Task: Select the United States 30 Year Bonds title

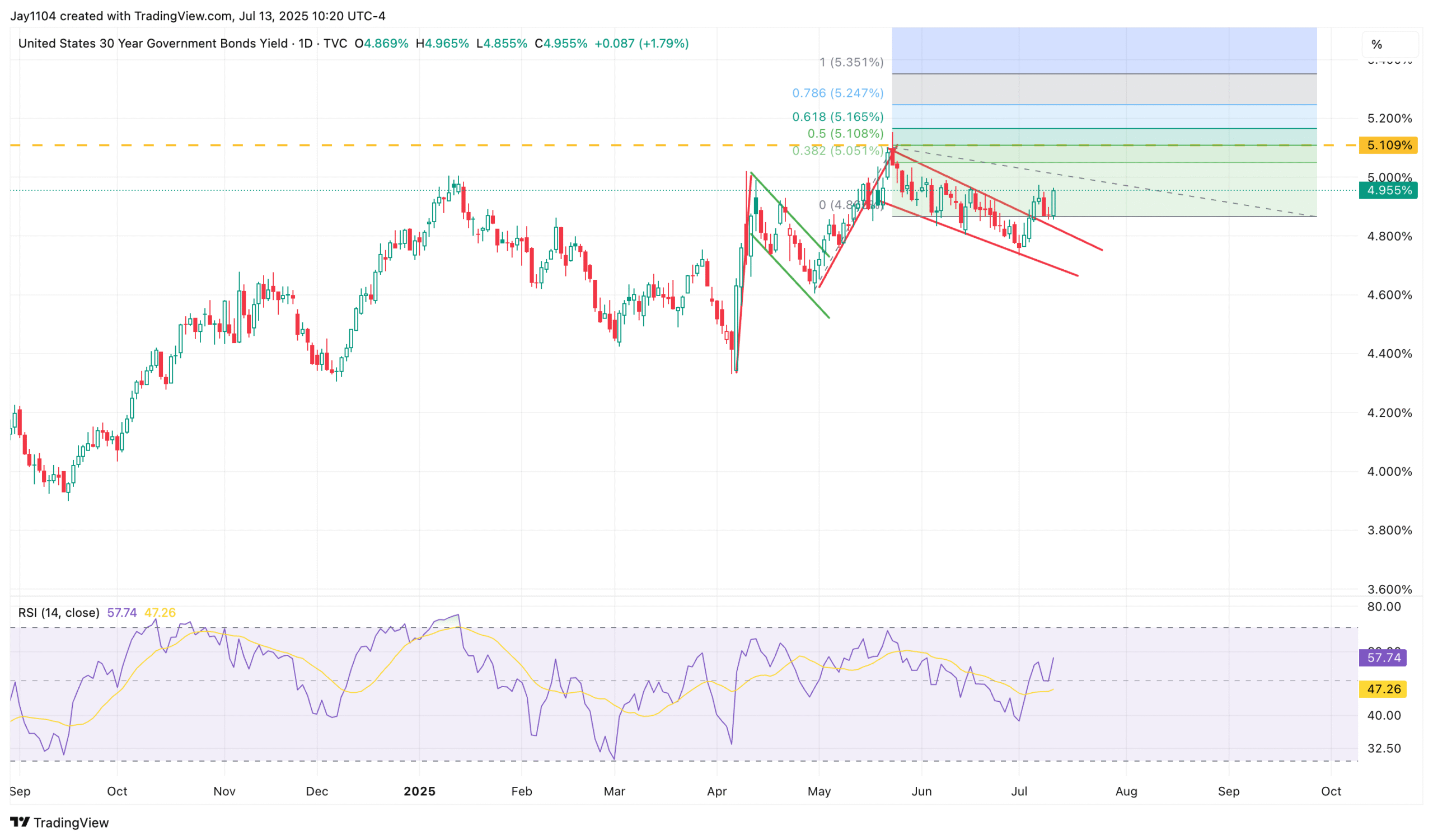Action: pos(152,44)
